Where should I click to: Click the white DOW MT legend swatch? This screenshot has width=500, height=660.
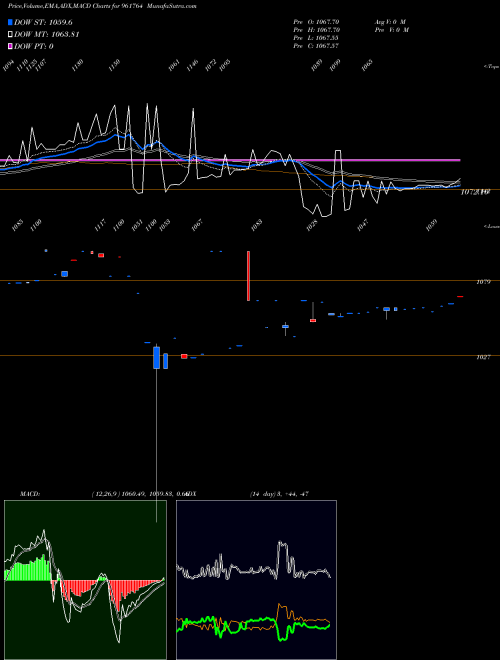click(10, 35)
